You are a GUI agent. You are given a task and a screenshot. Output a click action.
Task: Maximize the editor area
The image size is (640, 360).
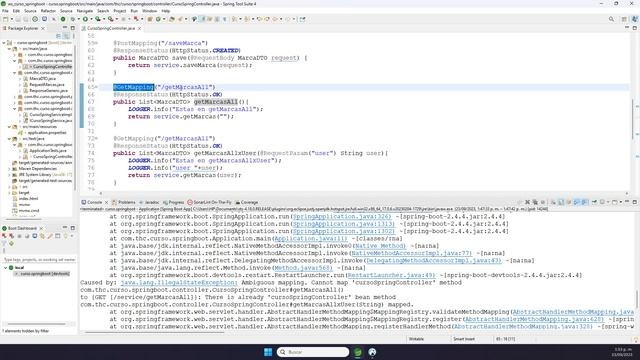click(x=635, y=28)
